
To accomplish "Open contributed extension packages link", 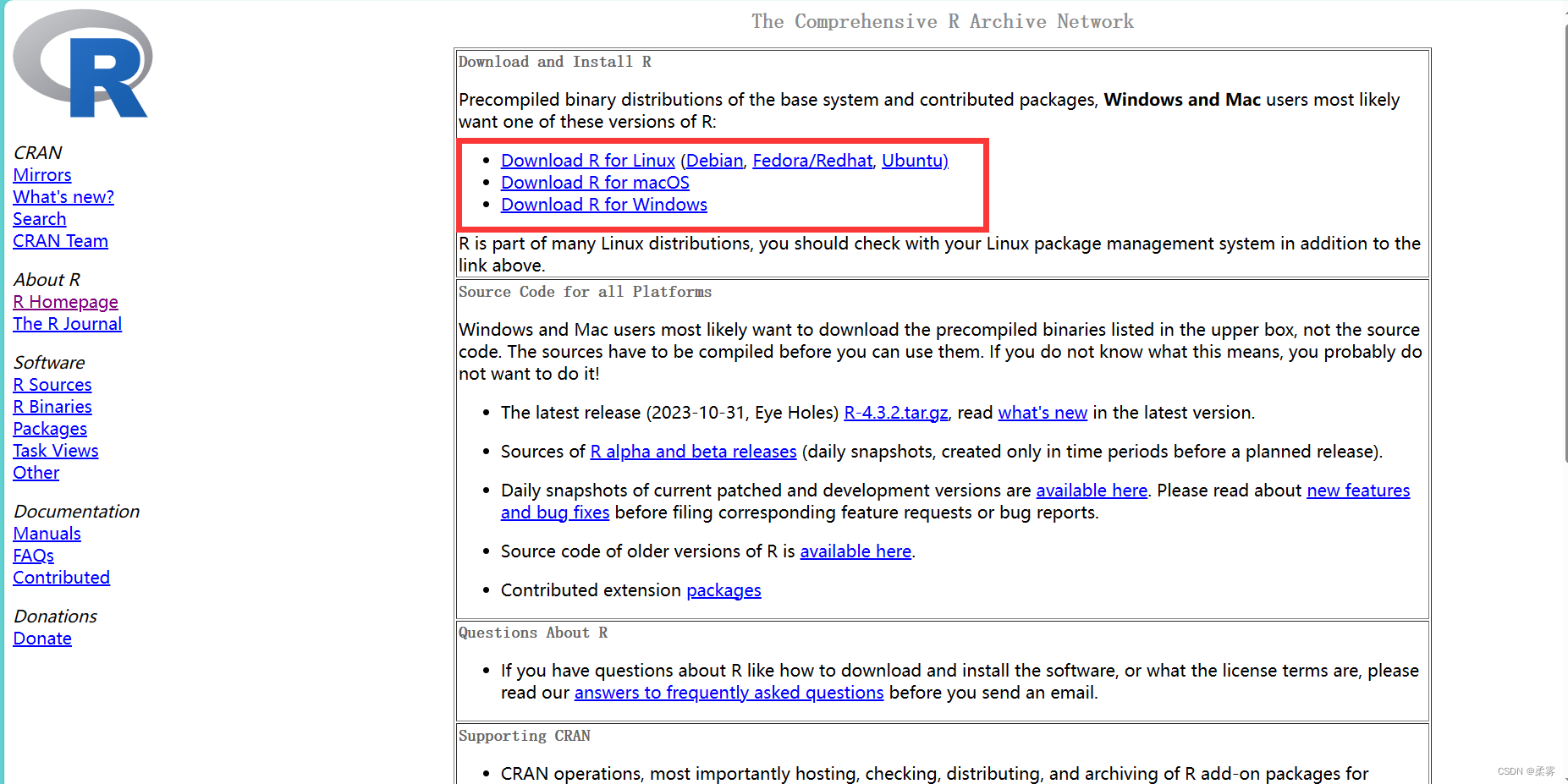I will 723,590.
